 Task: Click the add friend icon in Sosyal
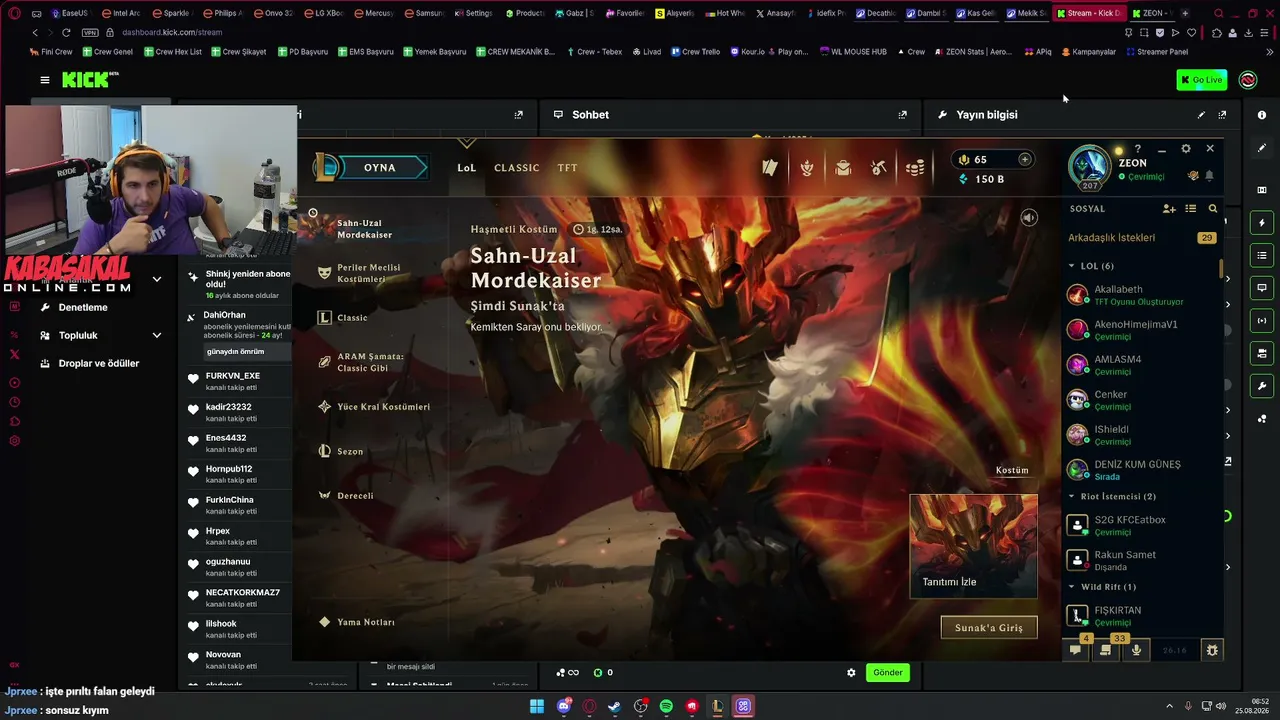pos(1169,209)
